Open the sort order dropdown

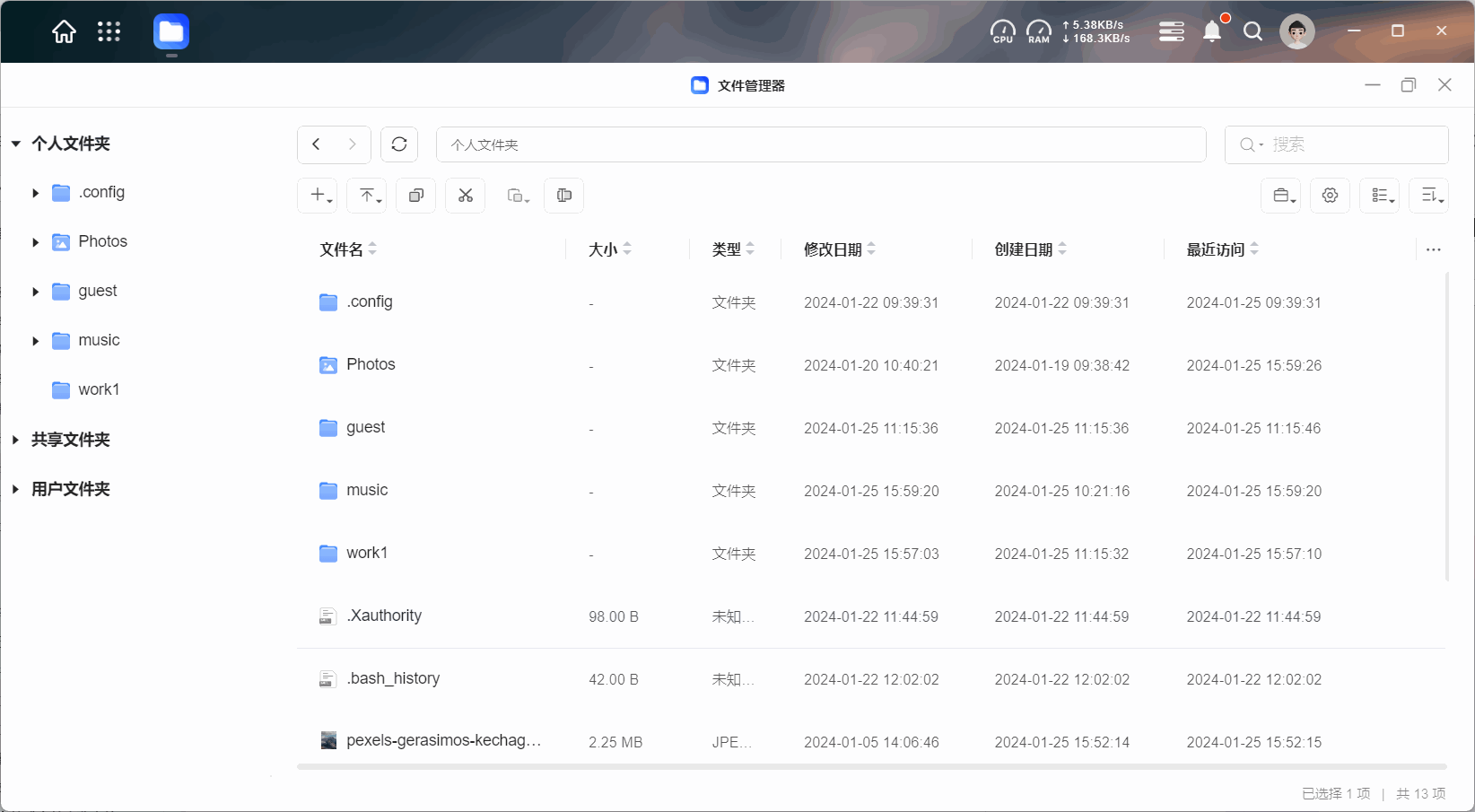tap(1429, 196)
